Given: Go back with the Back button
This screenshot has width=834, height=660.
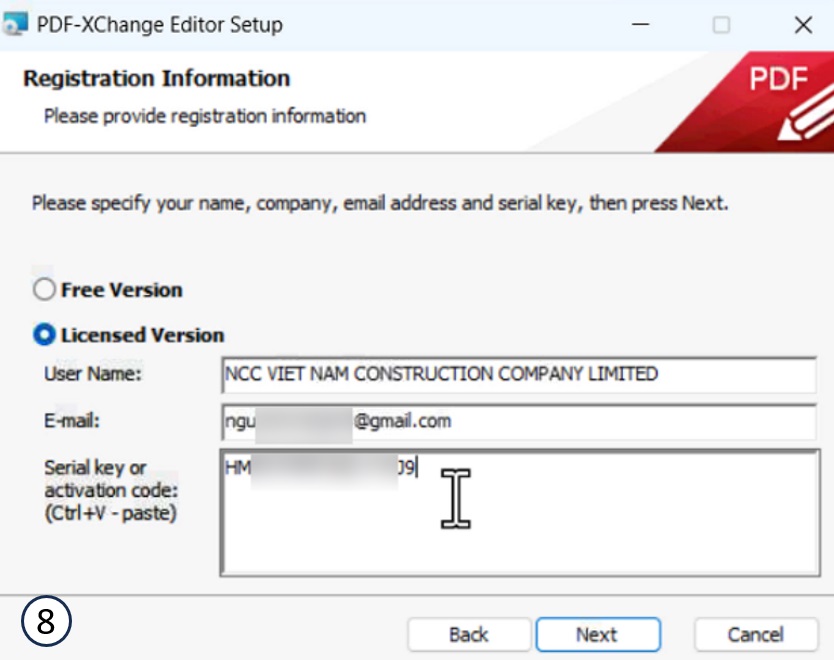Looking at the screenshot, I should [468, 635].
